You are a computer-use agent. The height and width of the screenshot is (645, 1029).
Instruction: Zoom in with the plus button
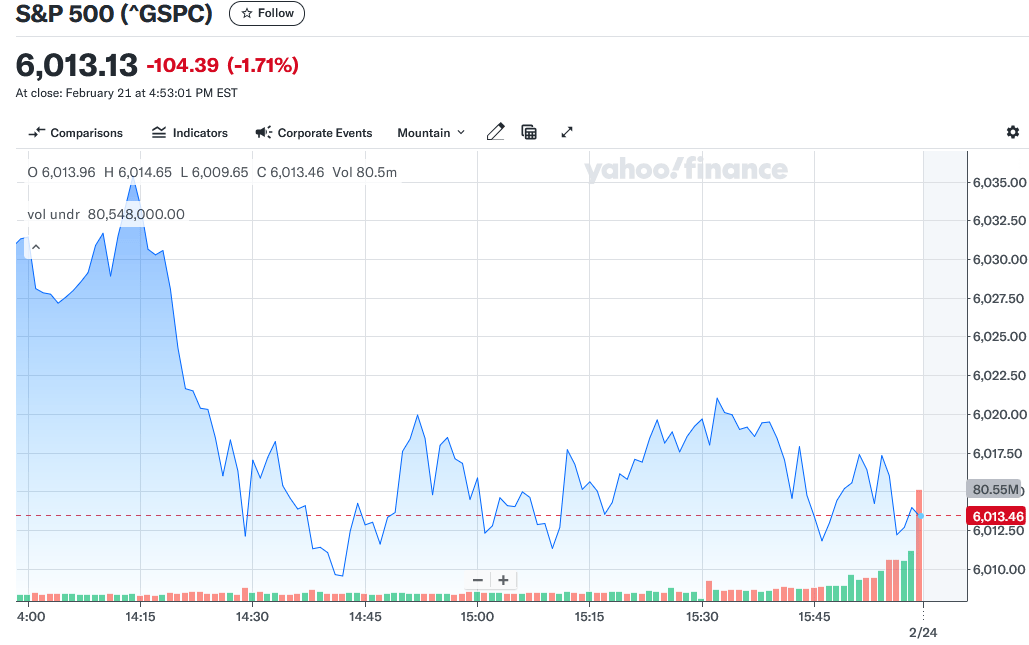(503, 580)
